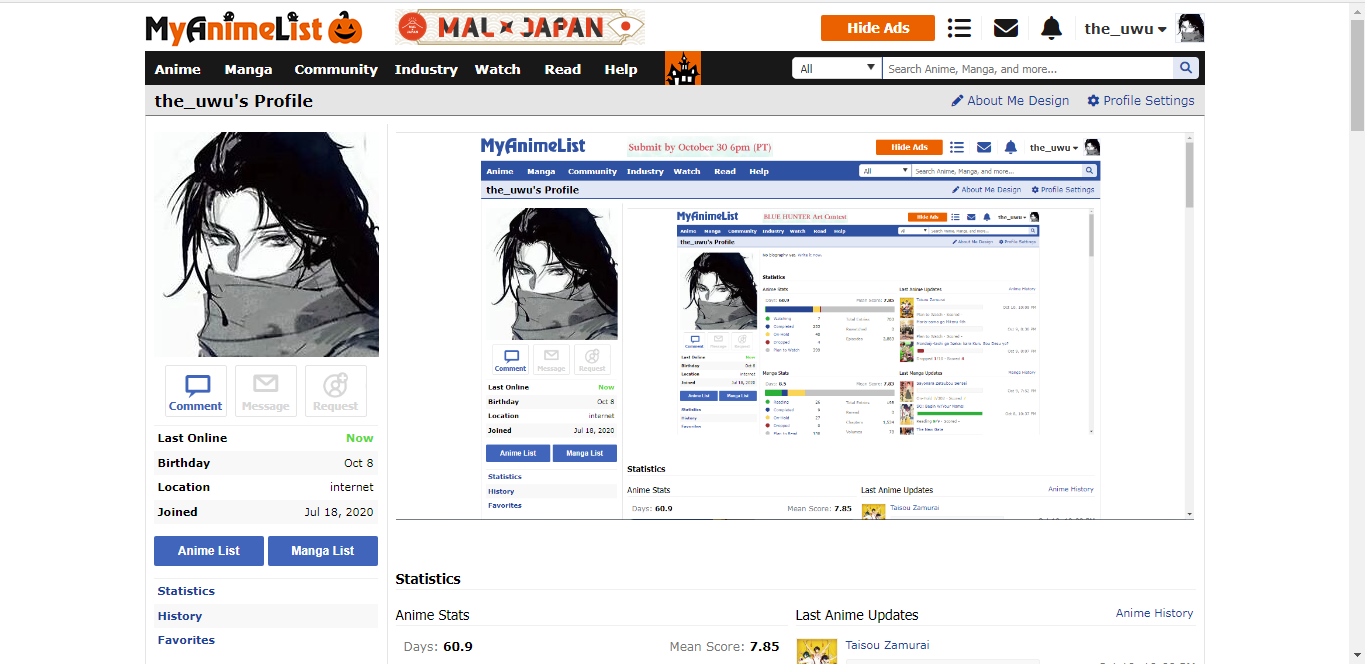This screenshot has width=1365, height=664.
Task: Click Anime List button in embedded blue page
Action: tap(518, 453)
